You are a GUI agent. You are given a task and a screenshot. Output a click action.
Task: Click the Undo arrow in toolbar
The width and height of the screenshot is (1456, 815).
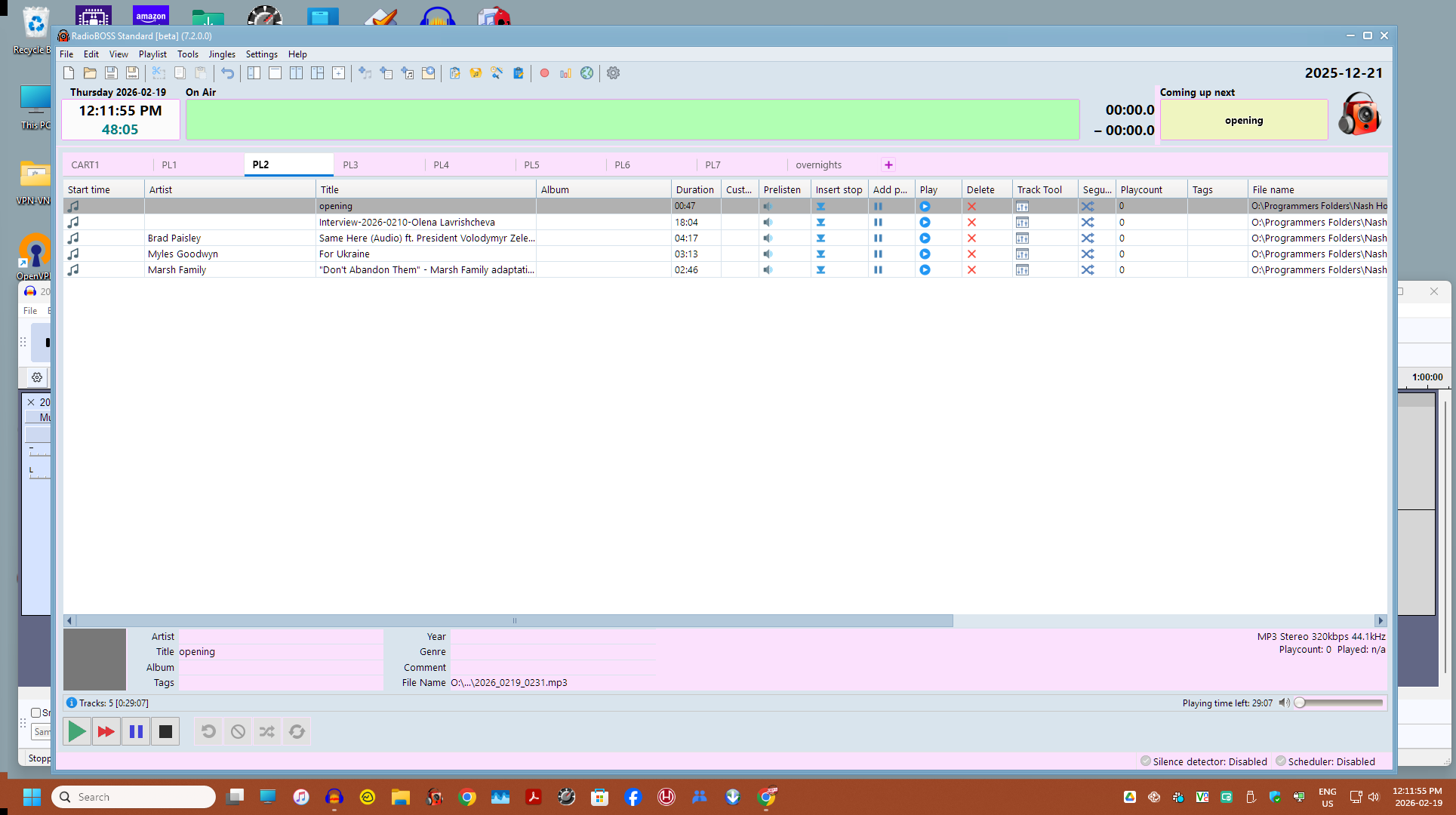227,73
